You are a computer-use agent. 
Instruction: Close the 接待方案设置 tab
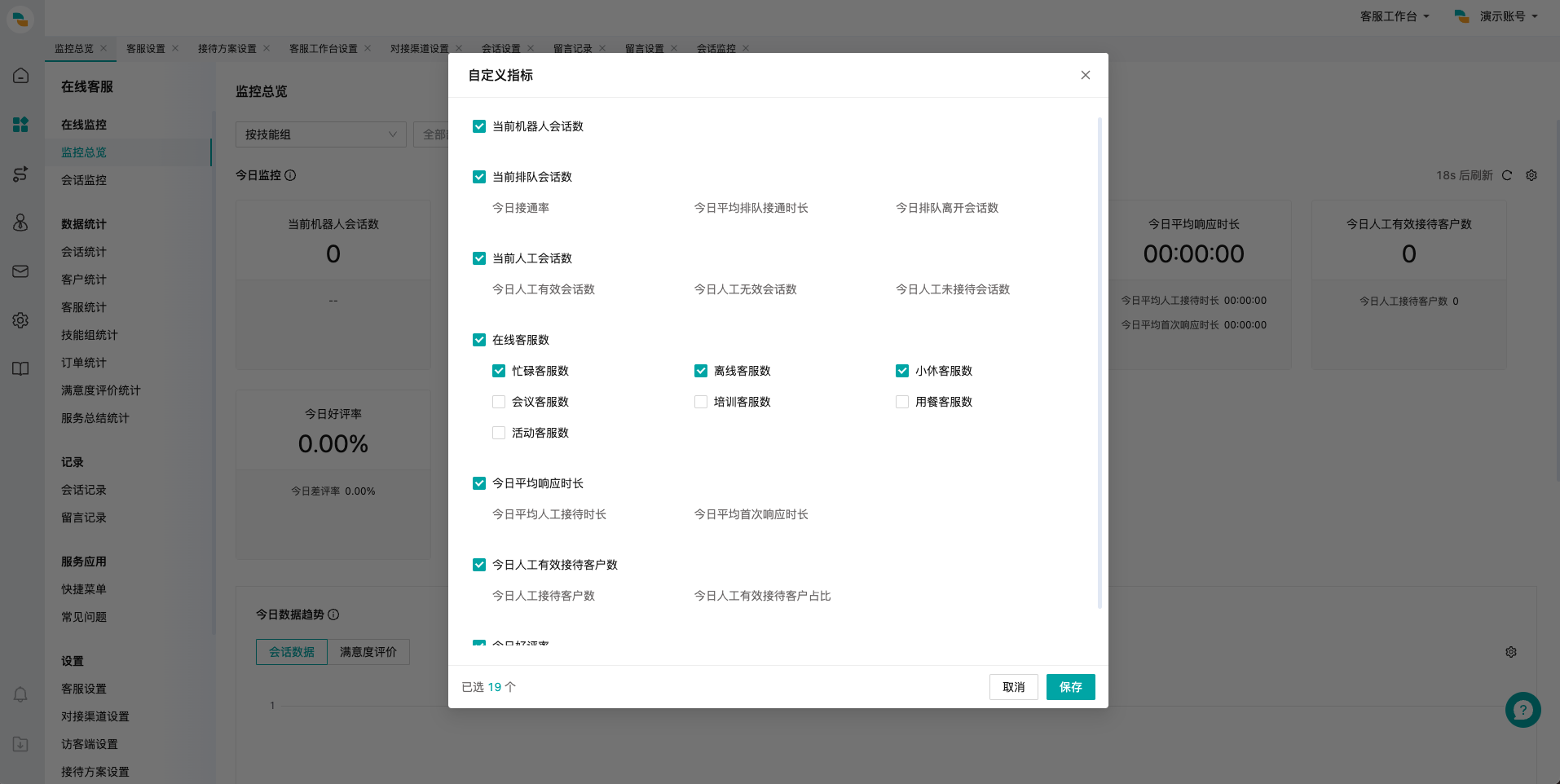pyautogui.click(x=267, y=48)
